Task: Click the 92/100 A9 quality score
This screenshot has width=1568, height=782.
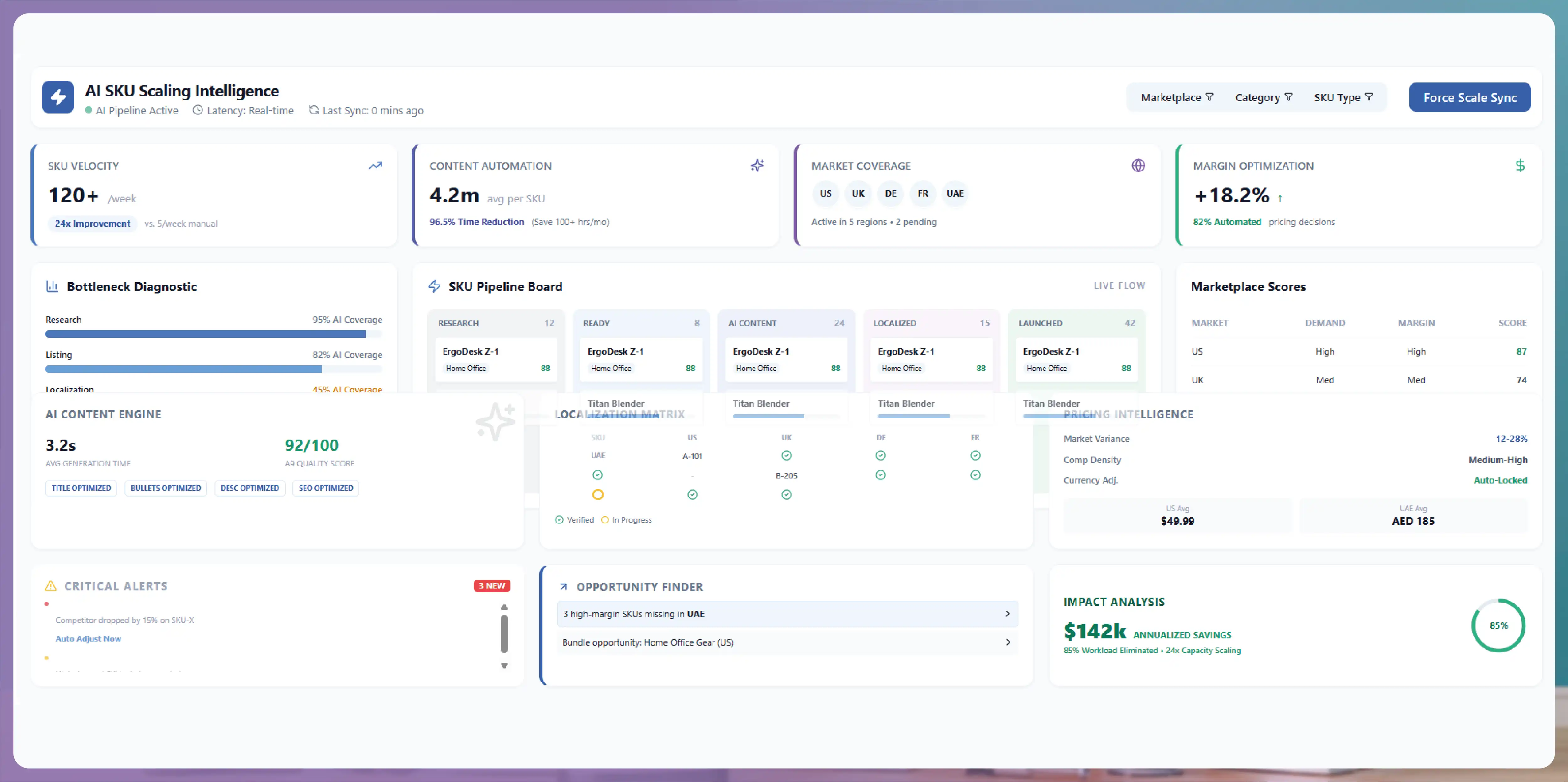Action: pyautogui.click(x=312, y=446)
